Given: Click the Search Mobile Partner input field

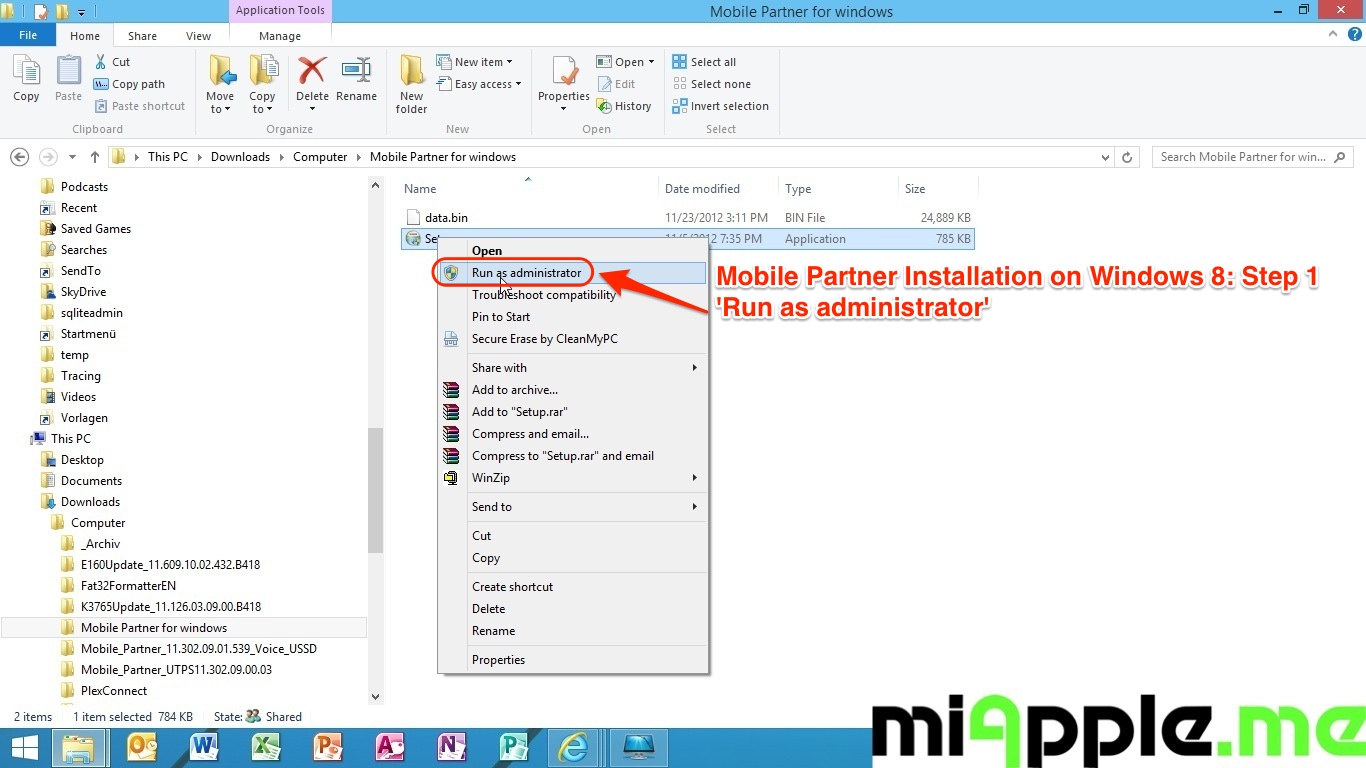Looking at the screenshot, I should coord(1243,157).
